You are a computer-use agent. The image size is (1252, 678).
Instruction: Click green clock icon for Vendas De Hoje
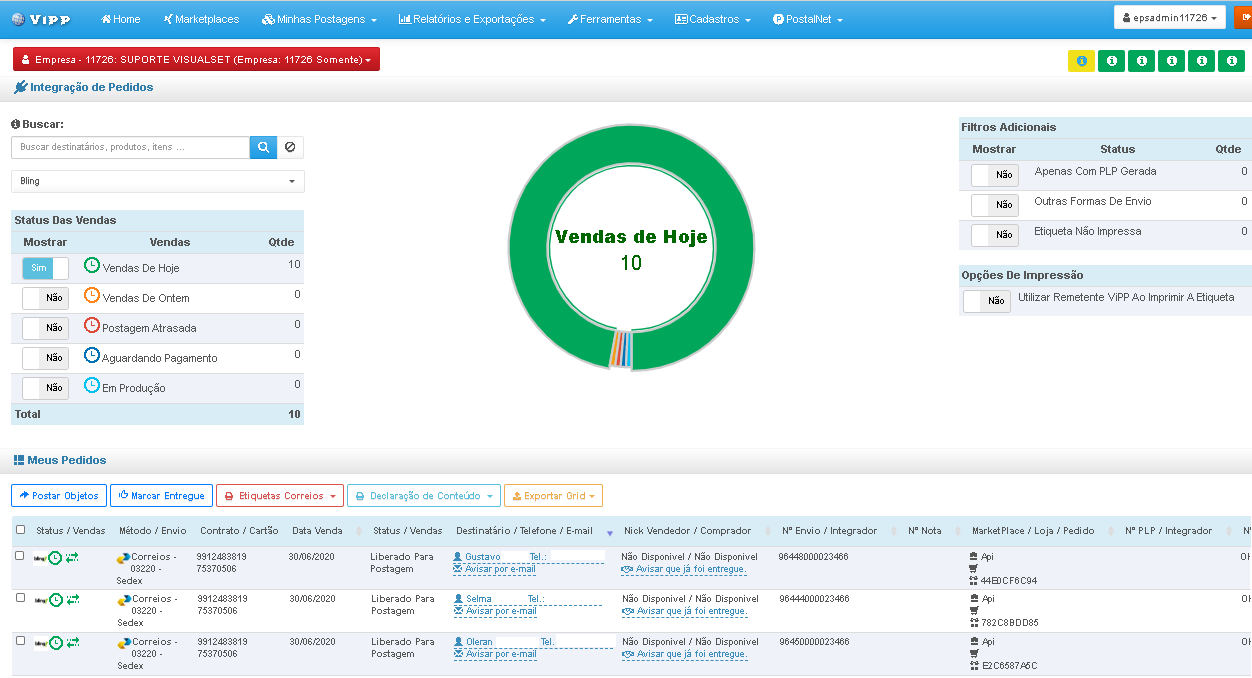point(92,266)
